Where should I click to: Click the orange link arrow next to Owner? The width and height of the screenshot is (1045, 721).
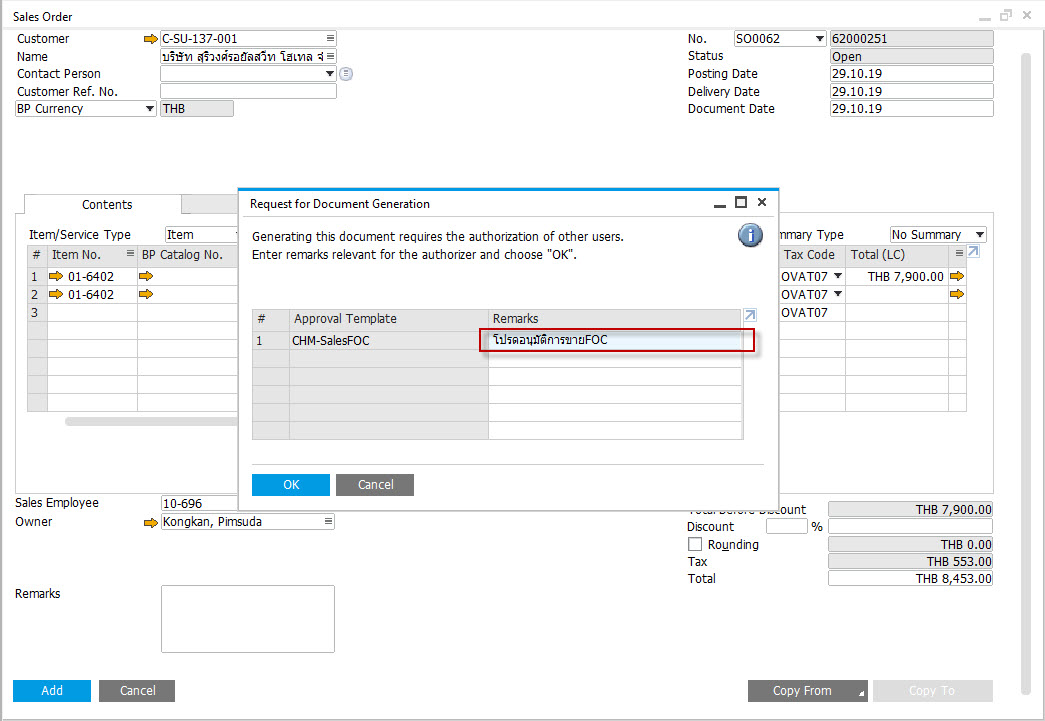[151, 522]
